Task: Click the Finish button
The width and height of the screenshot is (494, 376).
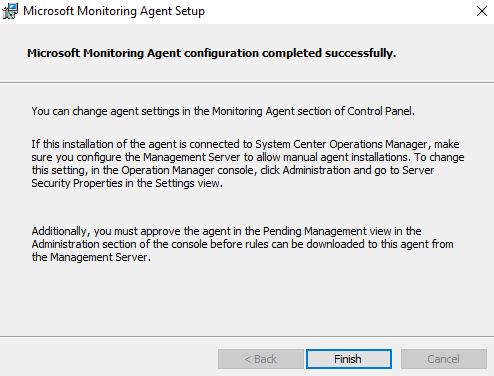Action: (x=349, y=359)
